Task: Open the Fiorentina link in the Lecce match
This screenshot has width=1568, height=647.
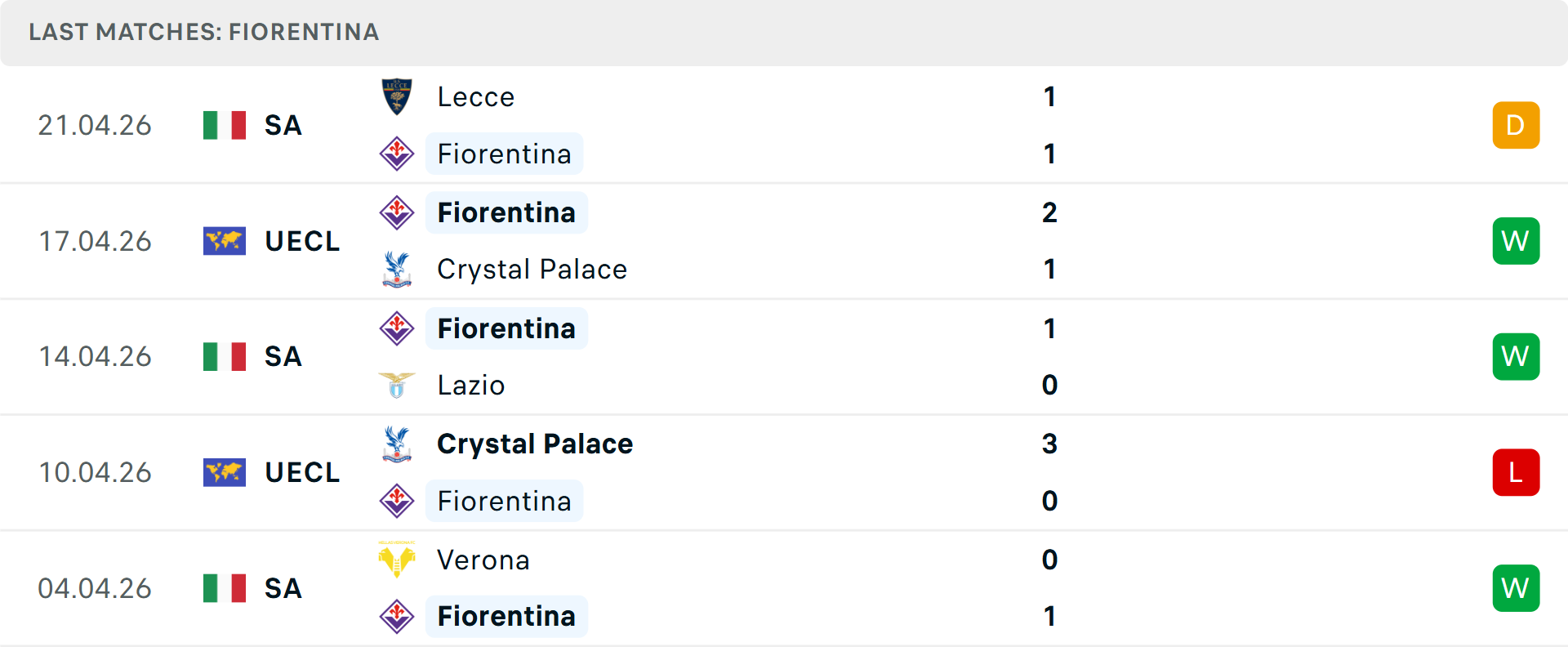Action: [x=504, y=154]
